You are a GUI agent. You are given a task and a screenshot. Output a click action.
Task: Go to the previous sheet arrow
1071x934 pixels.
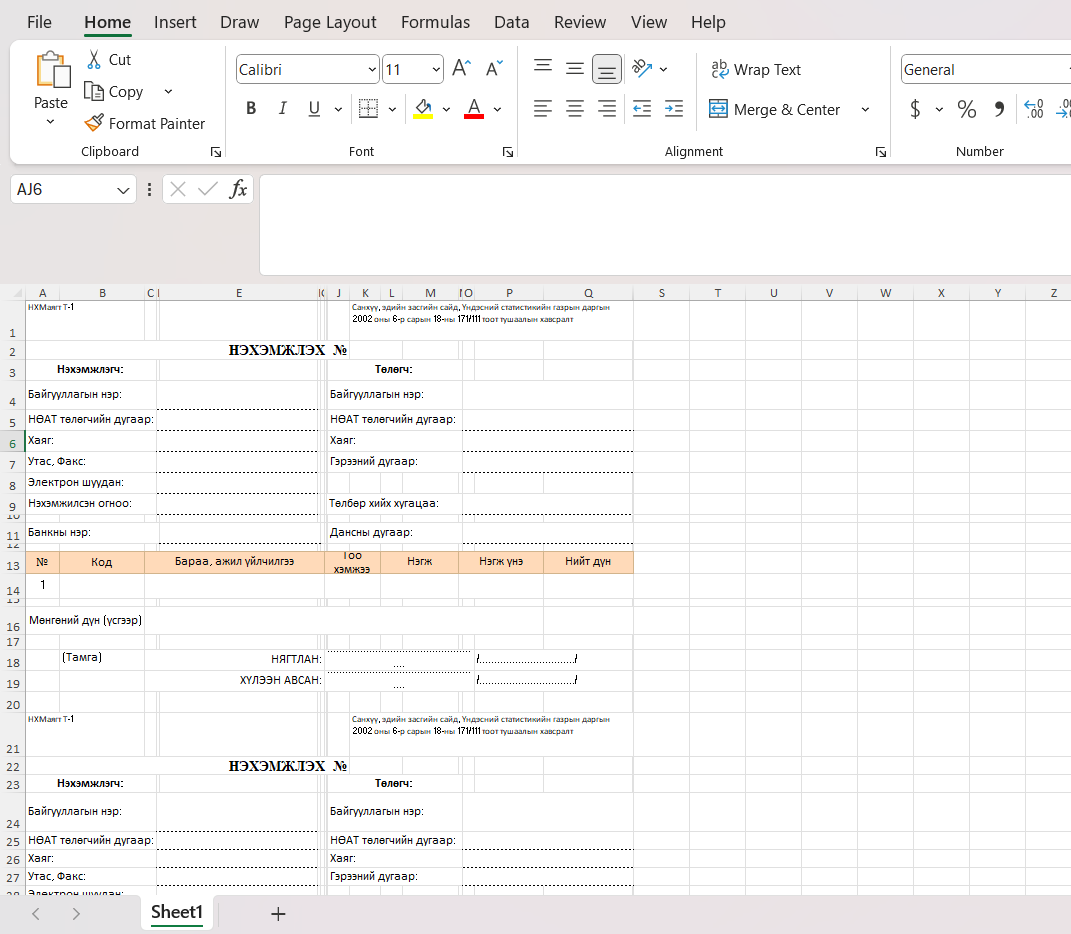[x=36, y=914]
